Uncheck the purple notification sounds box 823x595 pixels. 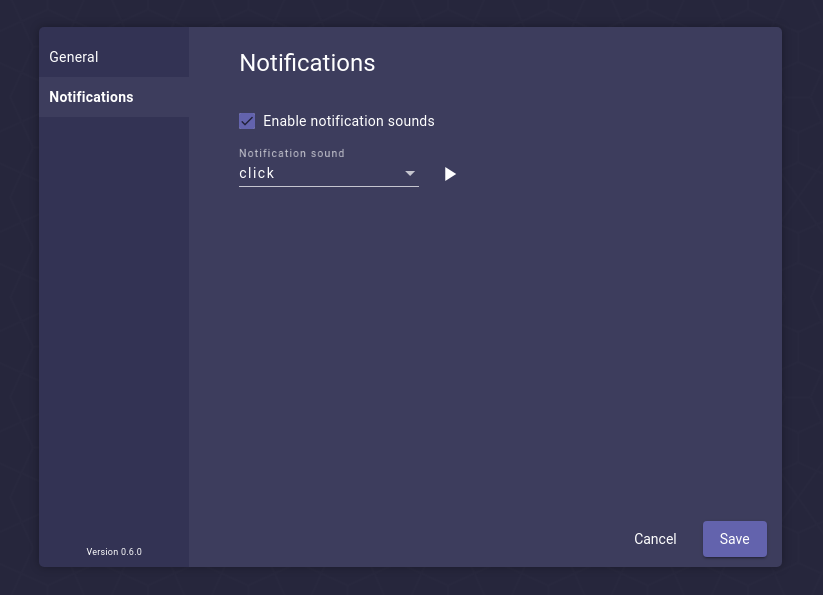pos(247,121)
